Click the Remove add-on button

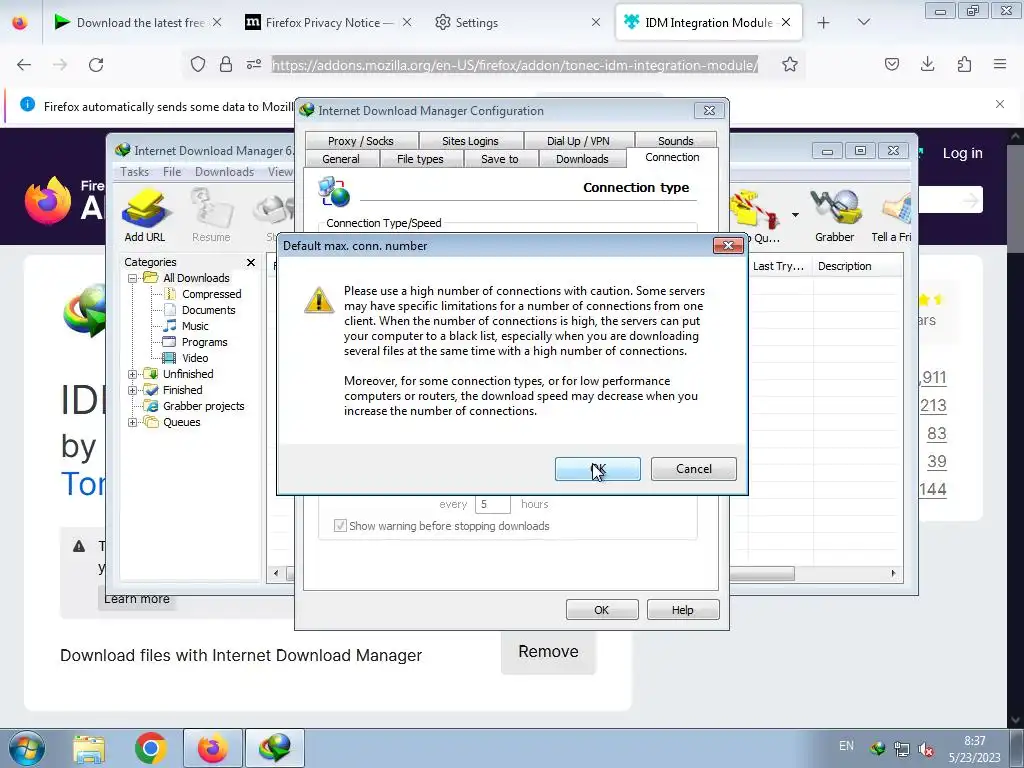point(548,652)
